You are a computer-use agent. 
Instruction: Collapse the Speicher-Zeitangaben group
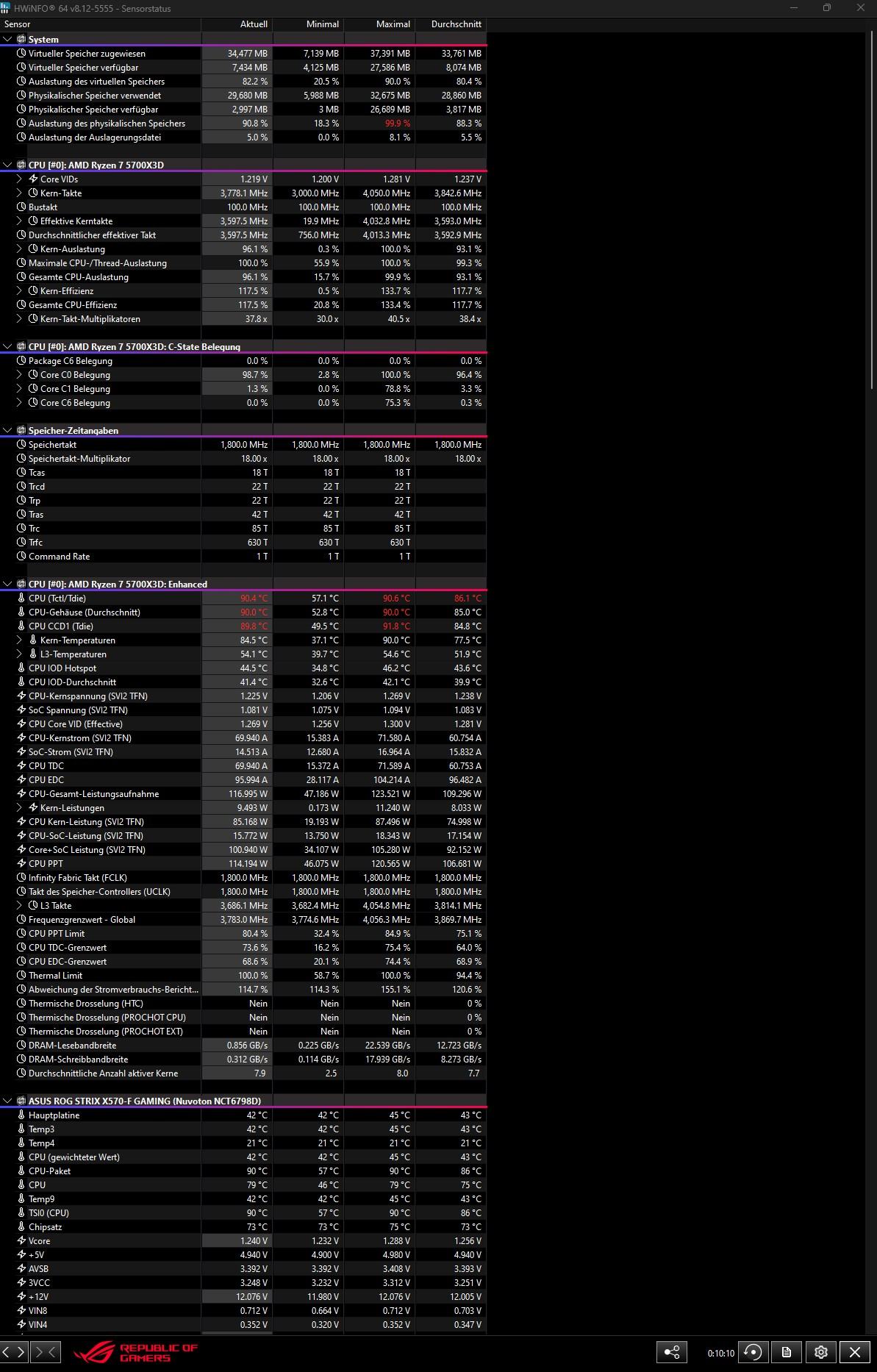coord(7,430)
